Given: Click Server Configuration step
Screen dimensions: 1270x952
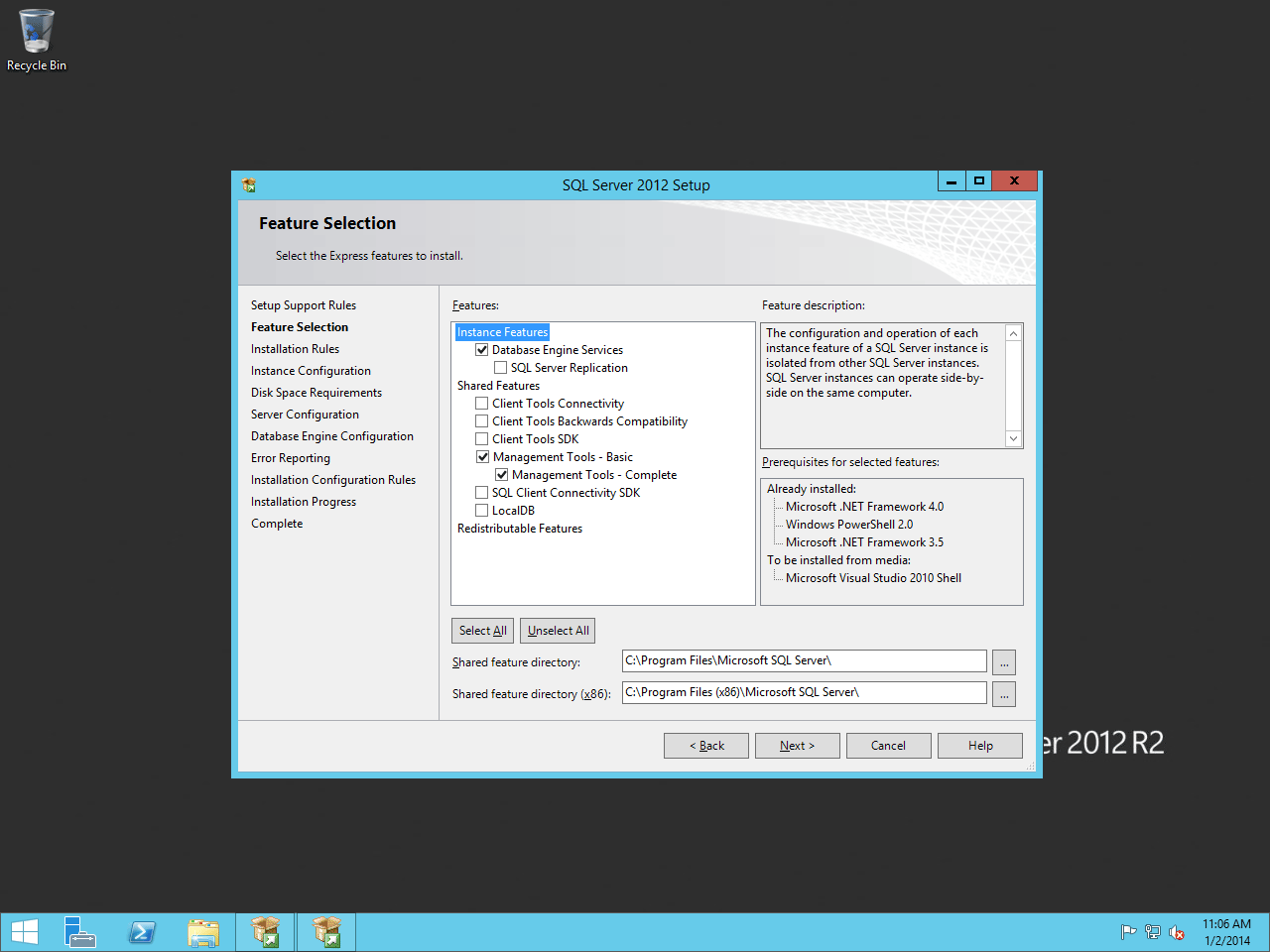Looking at the screenshot, I should 305,415.
